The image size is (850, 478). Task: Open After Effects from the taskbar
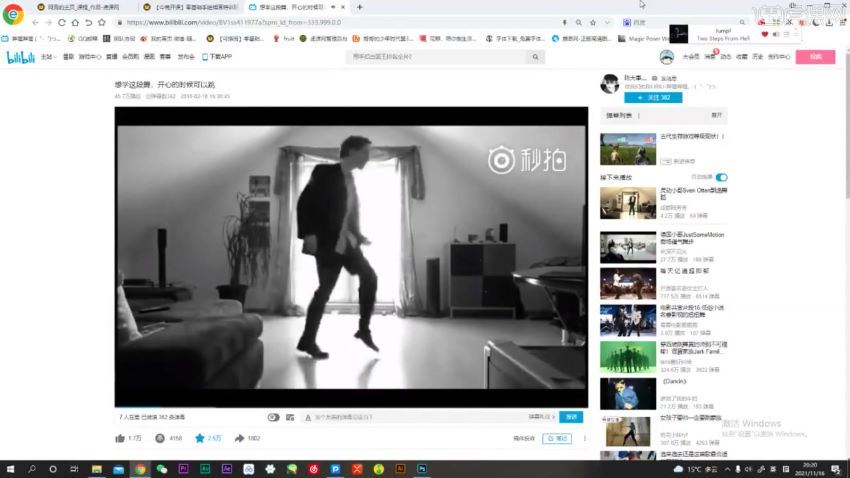pyautogui.click(x=227, y=469)
